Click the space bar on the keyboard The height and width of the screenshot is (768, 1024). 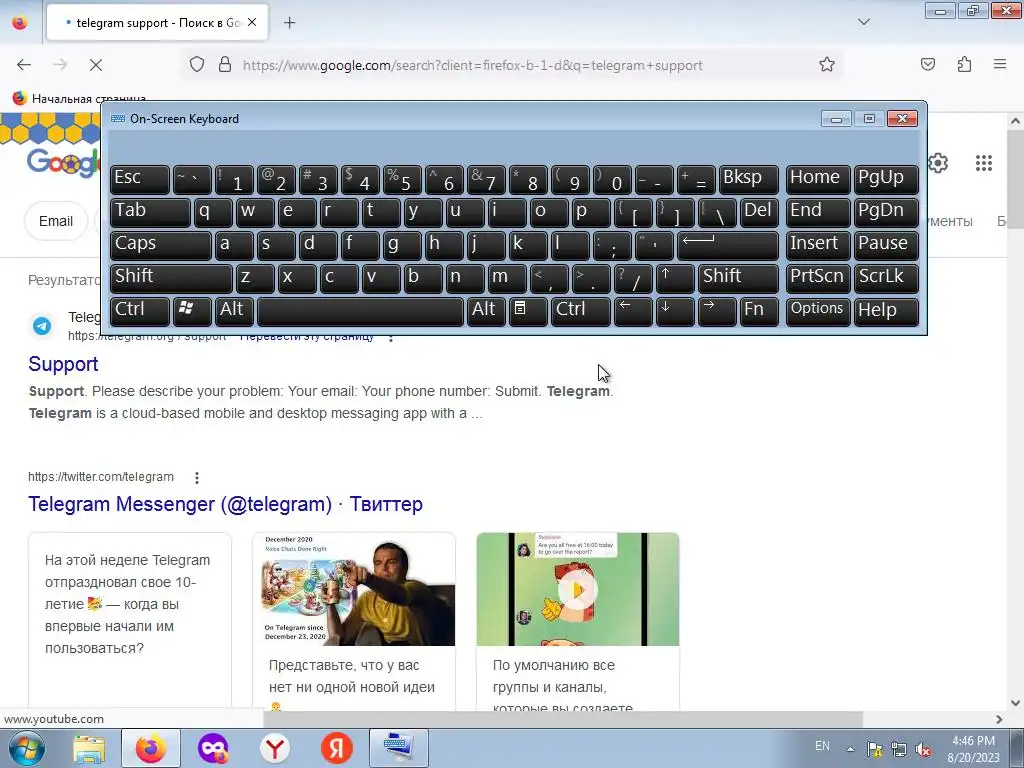pyautogui.click(x=360, y=312)
